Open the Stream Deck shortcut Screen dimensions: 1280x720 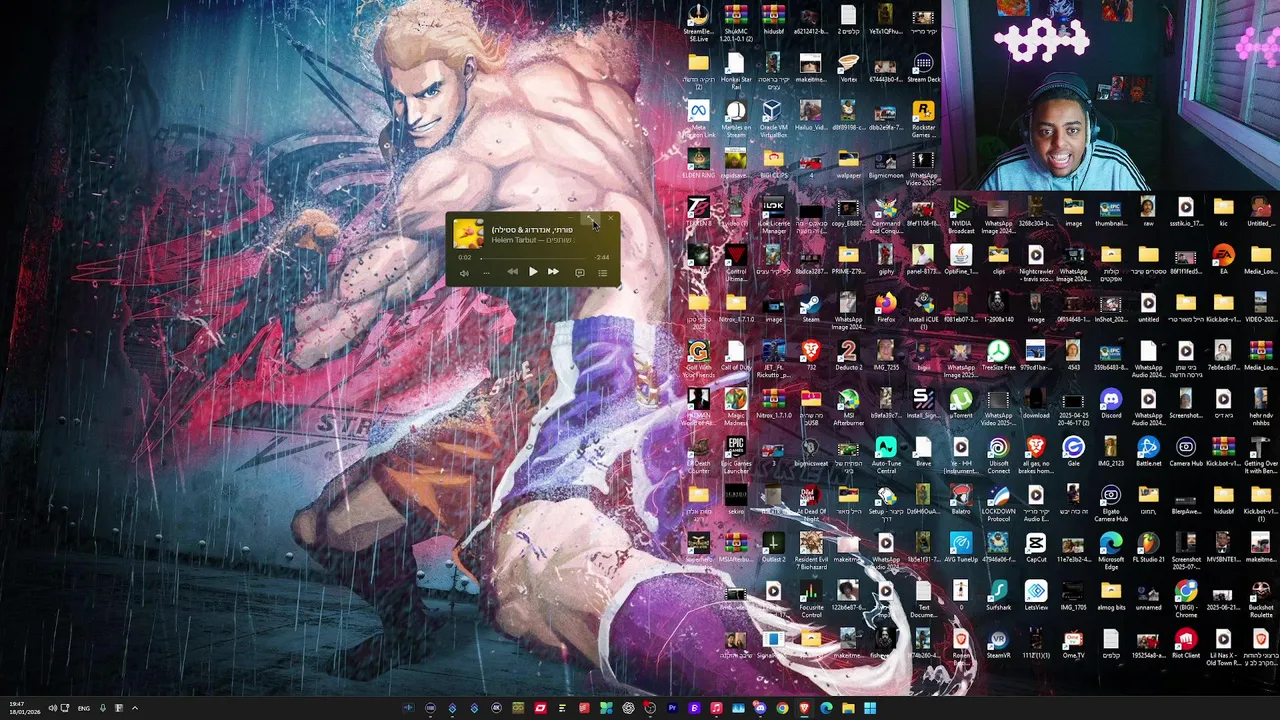point(923,69)
